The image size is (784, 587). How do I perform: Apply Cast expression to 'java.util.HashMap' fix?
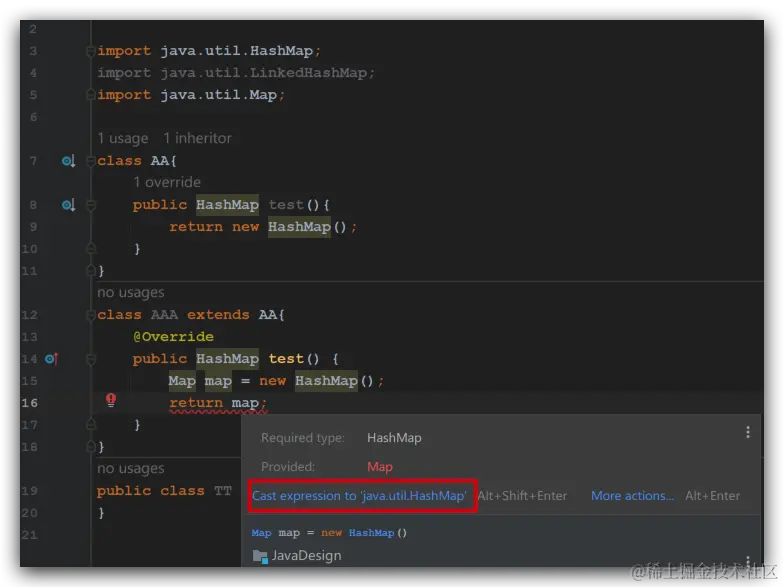point(359,496)
